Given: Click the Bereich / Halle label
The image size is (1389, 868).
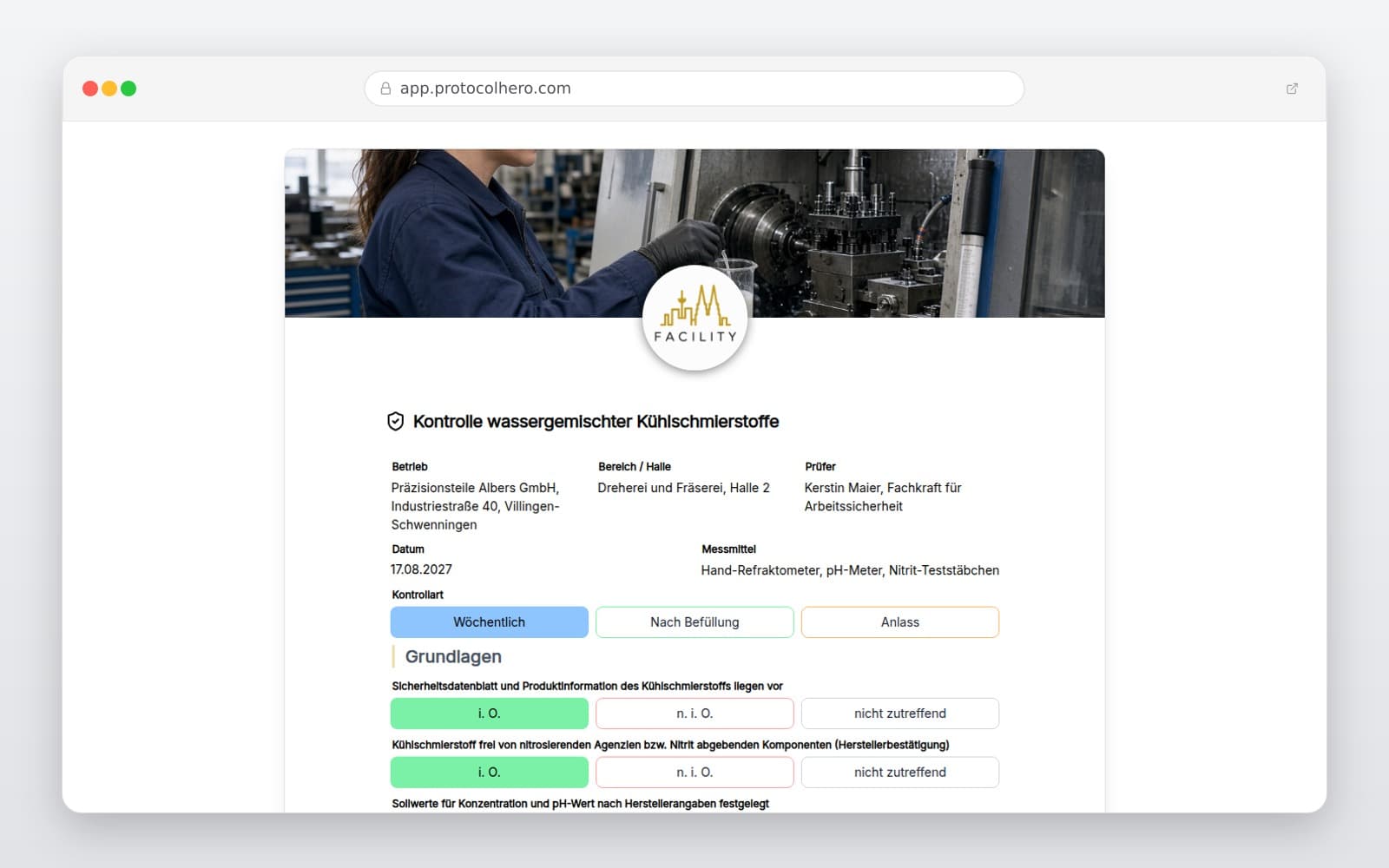Looking at the screenshot, I should coord(635,467).
